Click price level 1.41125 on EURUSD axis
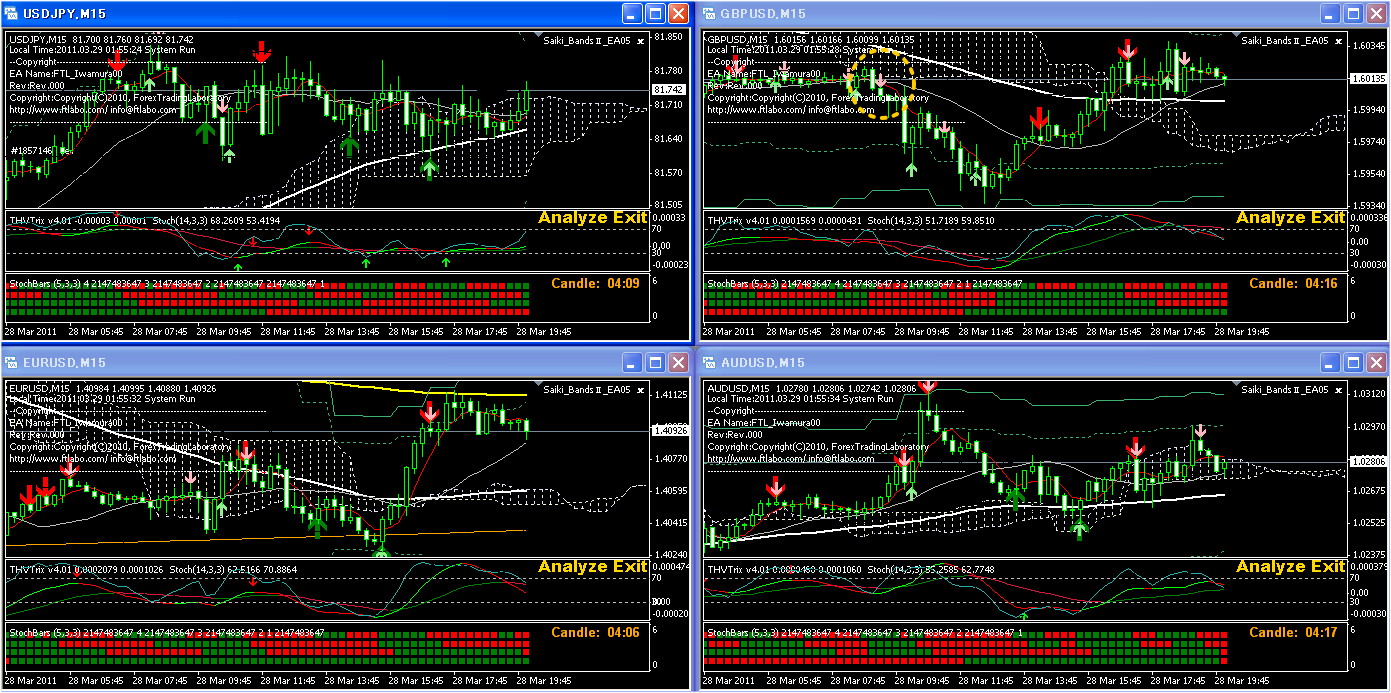Screen dimensions: 1391x693 [x=670, y=395]
